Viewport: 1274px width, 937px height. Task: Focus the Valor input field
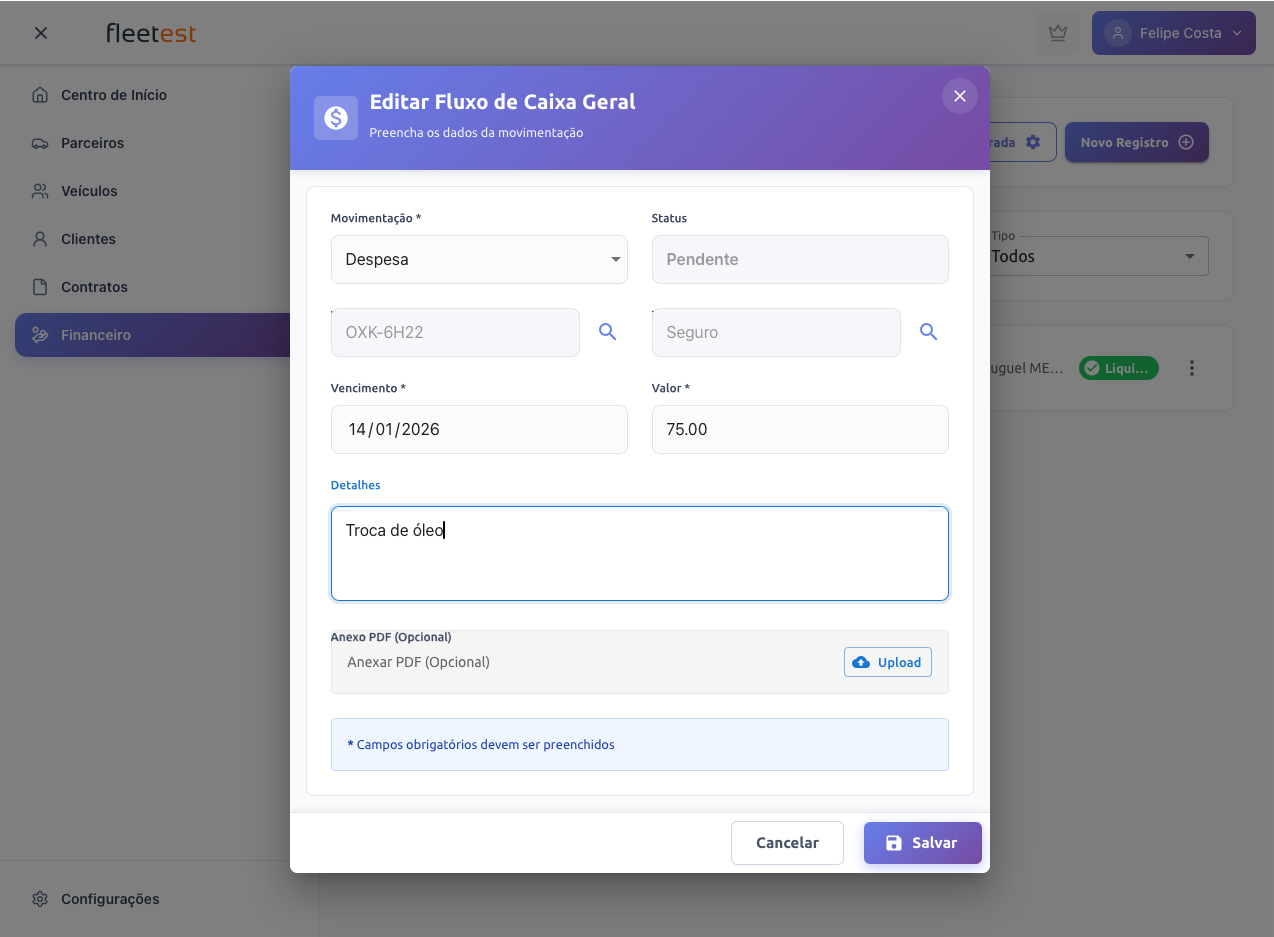(799, 430)
